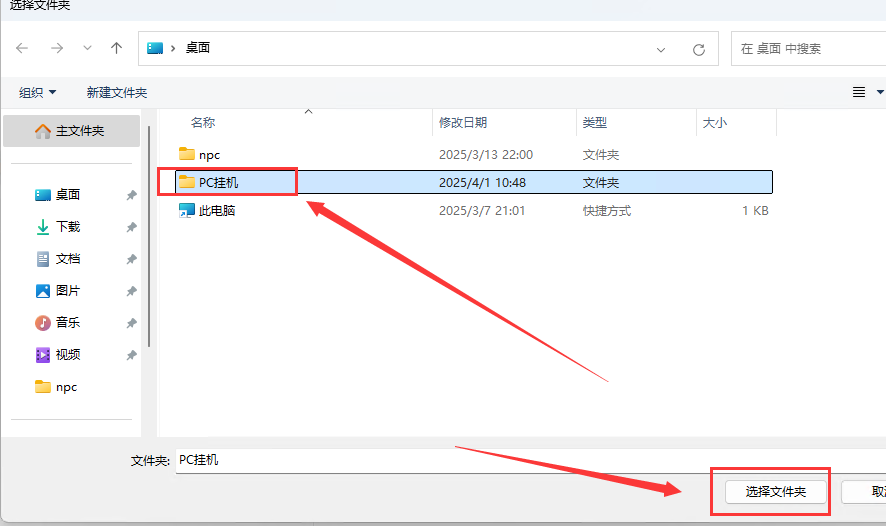Open Downloads (下载) in sidebar
This screenshot has height=526, width=886.
[67, 227]
